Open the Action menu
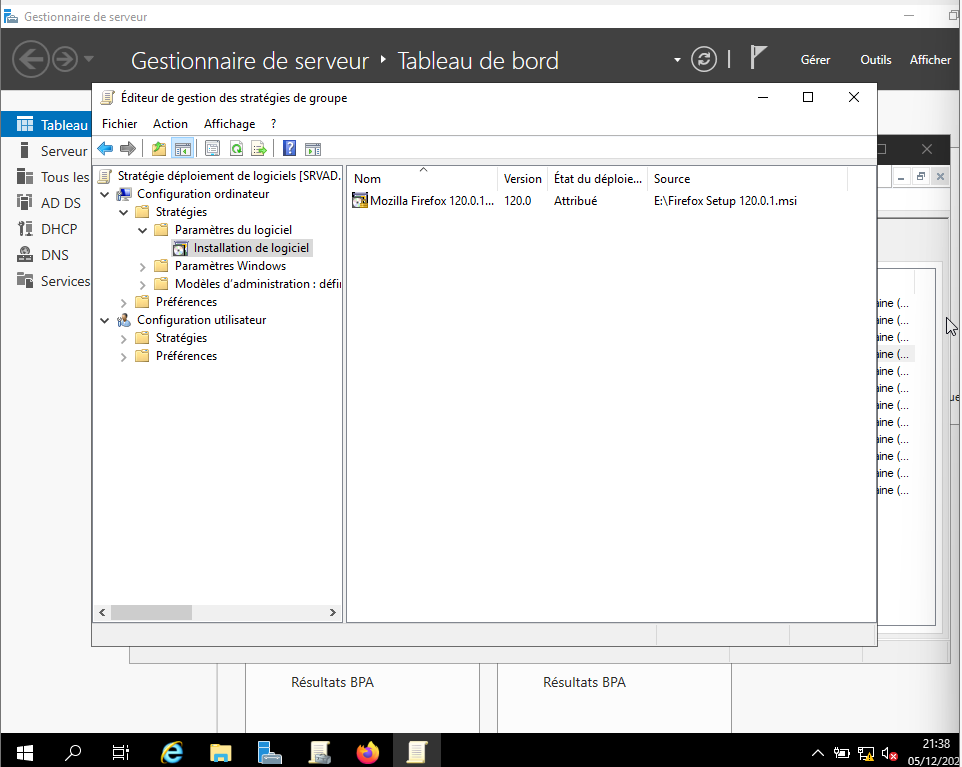Image resolution: width=962 pixels, height=767 pixels. click(x=170, y=124)
